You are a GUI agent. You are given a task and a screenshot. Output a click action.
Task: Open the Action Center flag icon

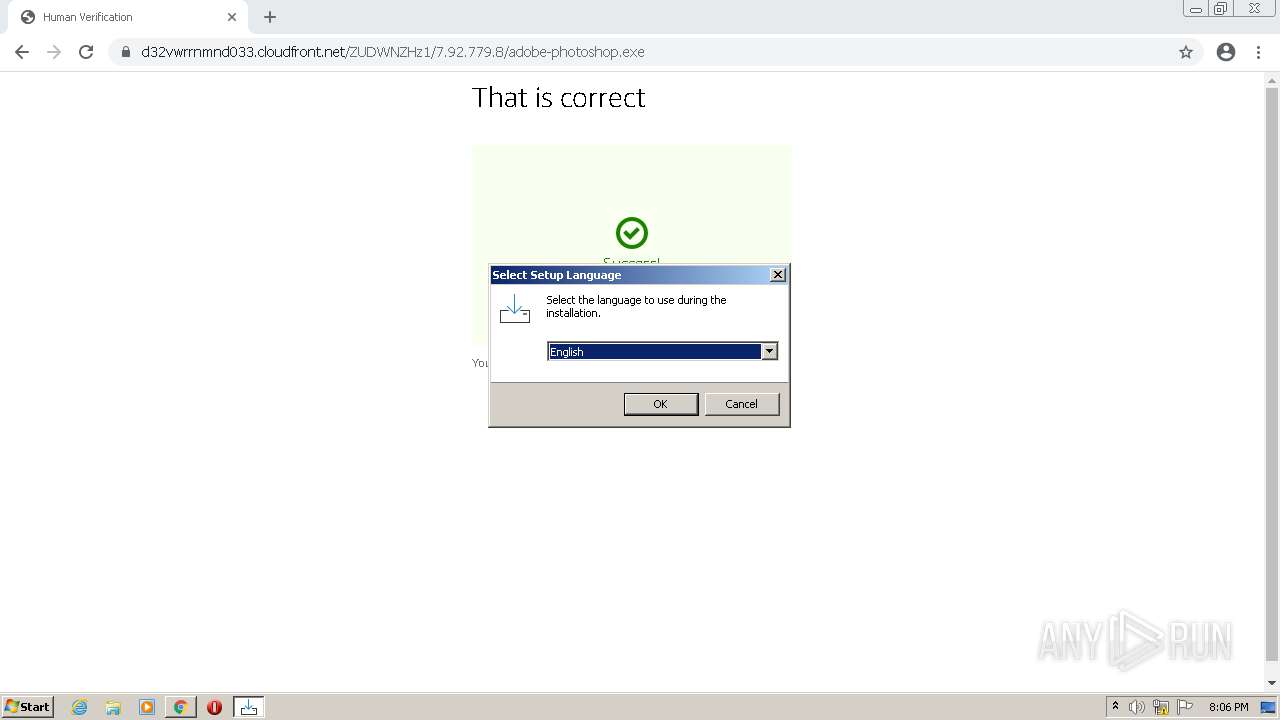1185,707
